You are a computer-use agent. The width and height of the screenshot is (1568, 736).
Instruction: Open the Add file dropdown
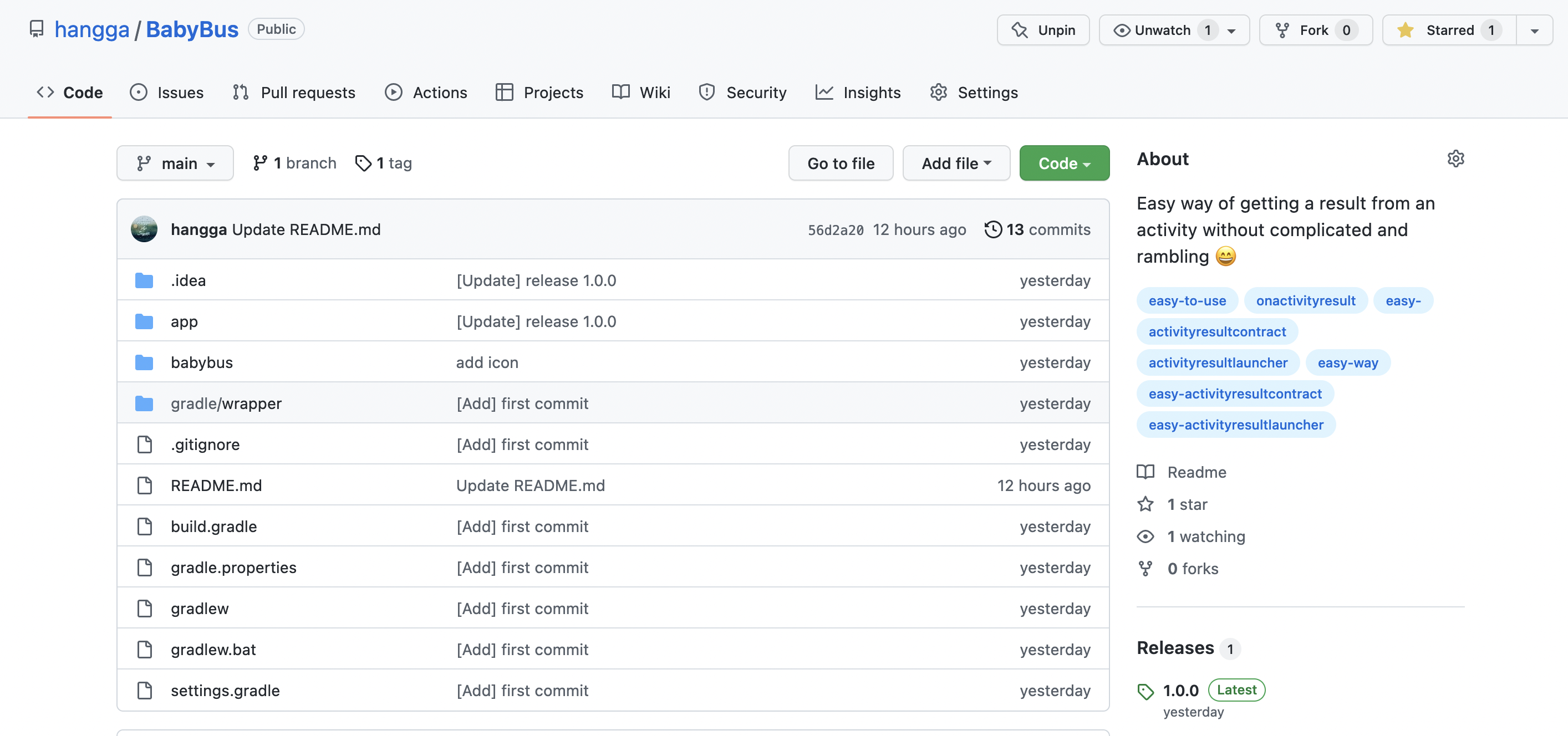tap(956, 163)
